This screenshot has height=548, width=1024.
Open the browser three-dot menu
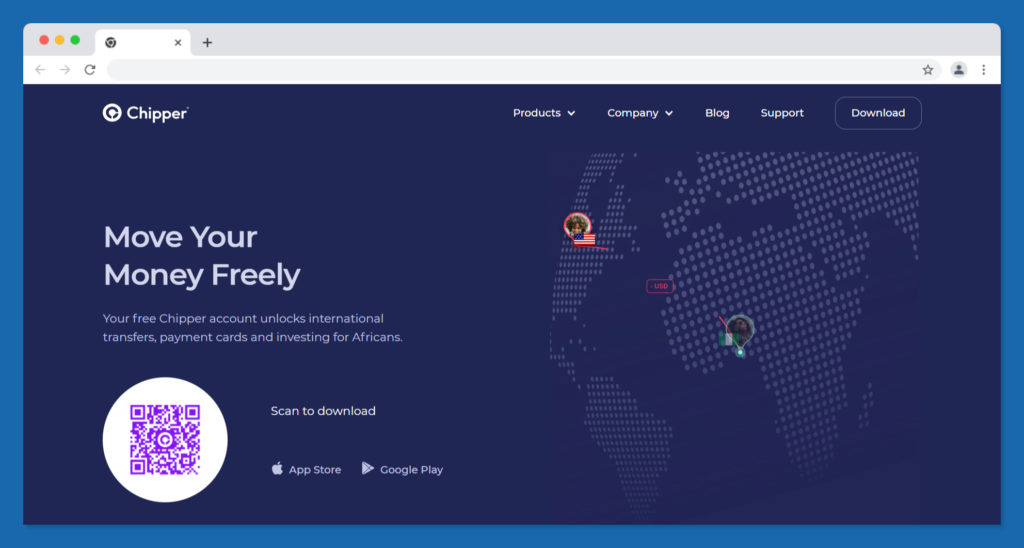click(x=984, y=70)
